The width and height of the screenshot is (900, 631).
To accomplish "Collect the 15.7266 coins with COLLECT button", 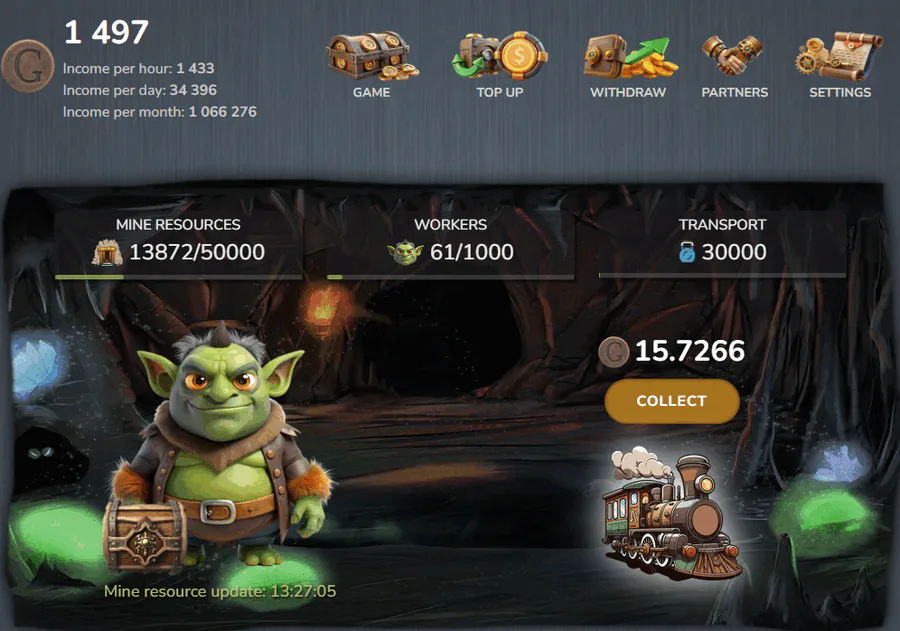I will 672,401.
